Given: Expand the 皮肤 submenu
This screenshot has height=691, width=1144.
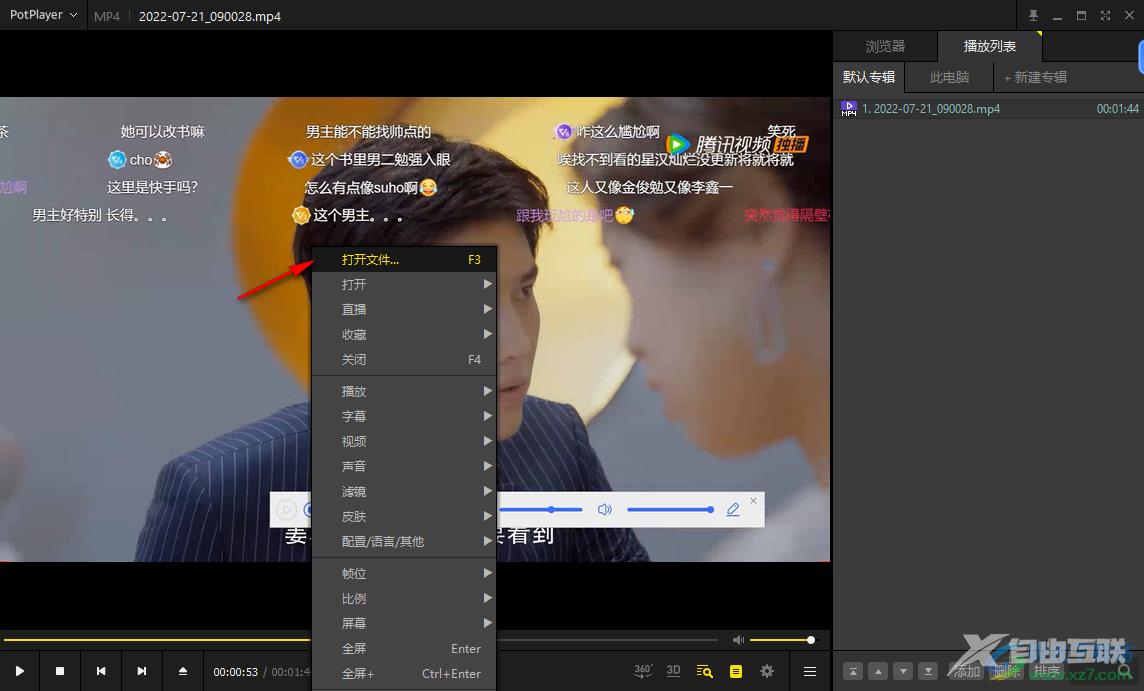Looking at the screenshot, I should point(404,516).
